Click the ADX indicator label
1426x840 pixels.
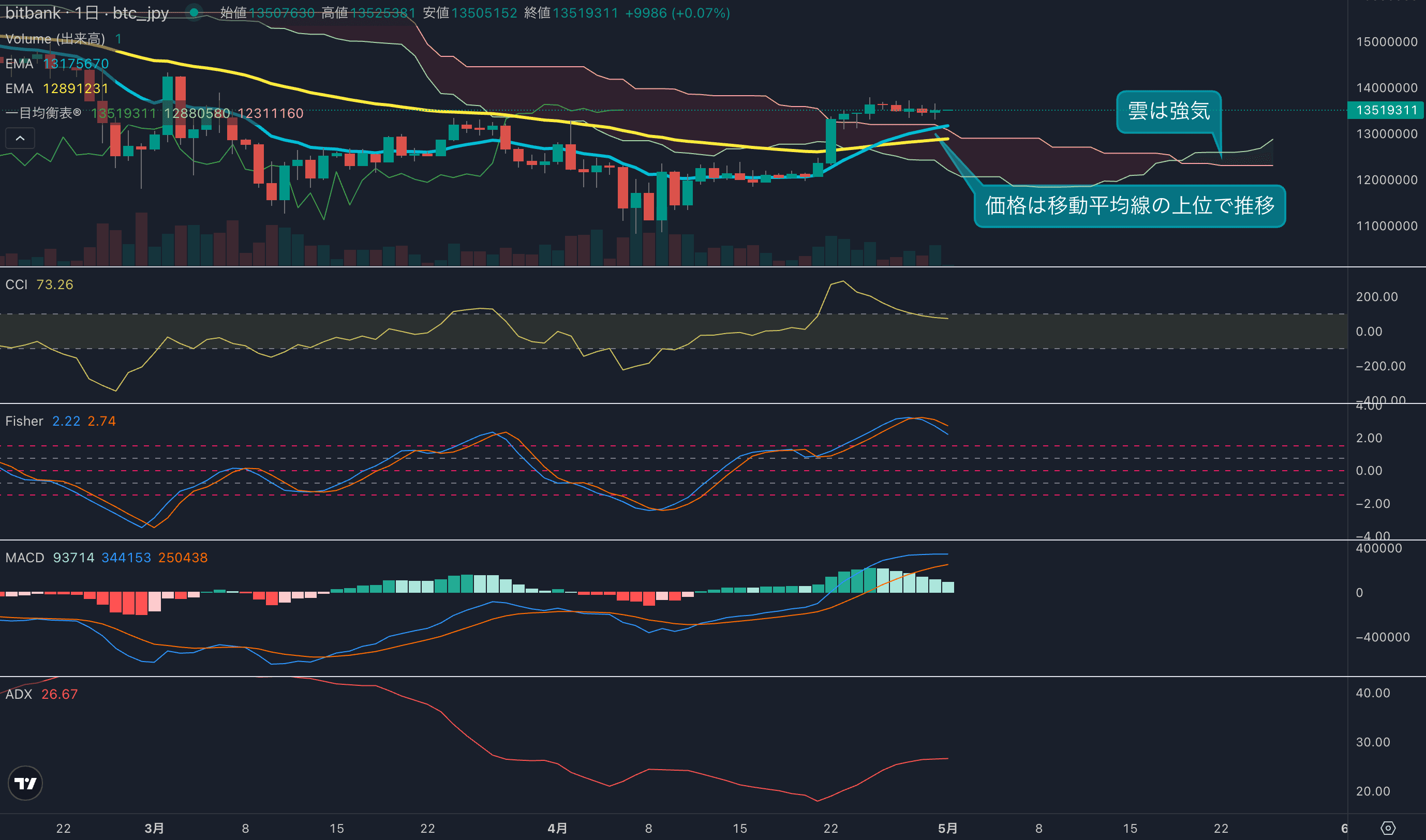point(19,694)
